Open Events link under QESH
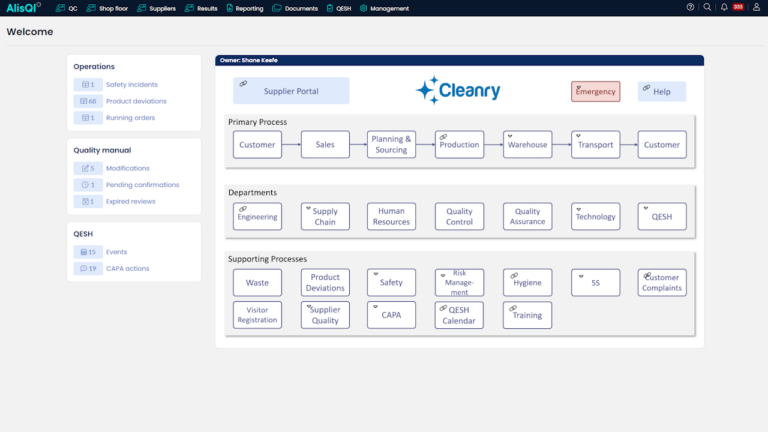This screenshot has width=768, height=432. [117, 252]
